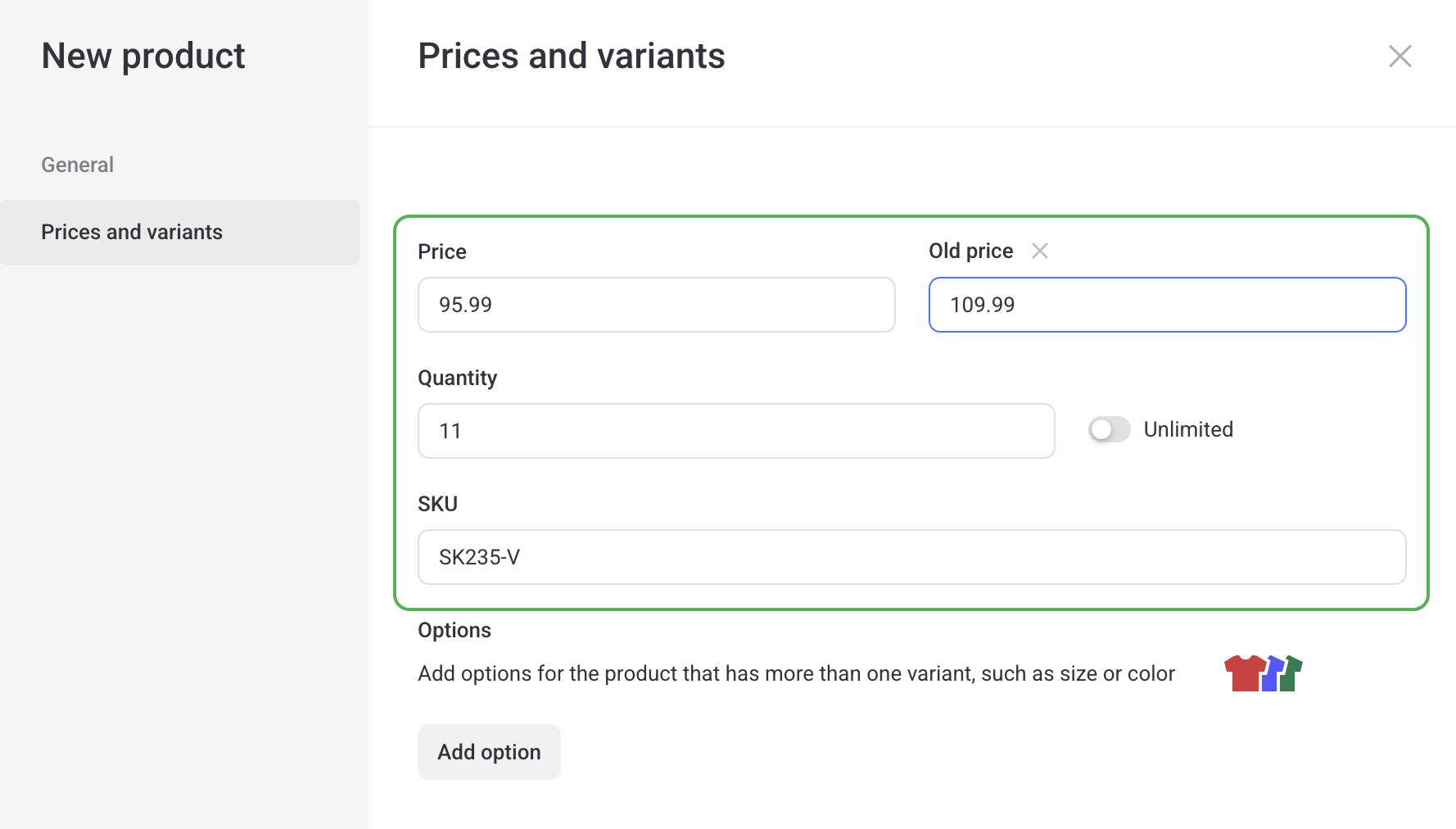
Task: Click the colored t-shirts illustration
Action: click(x=1263, y=673)
